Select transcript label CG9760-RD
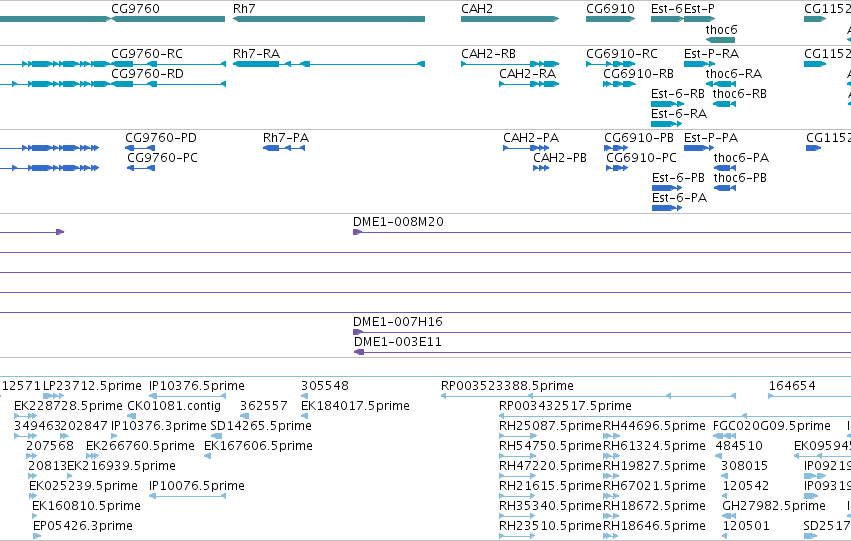Viewport: 851px width, 541px height. (x=147, y=74)
